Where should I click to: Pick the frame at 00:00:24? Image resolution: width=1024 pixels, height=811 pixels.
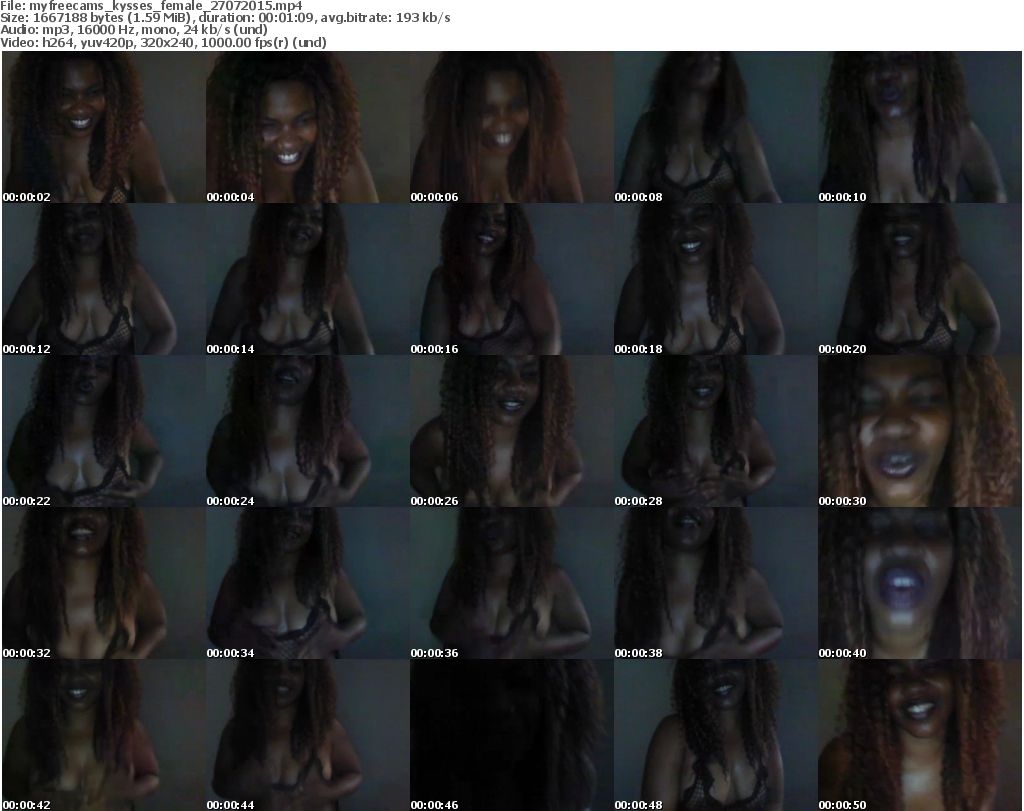pos(308,431)
